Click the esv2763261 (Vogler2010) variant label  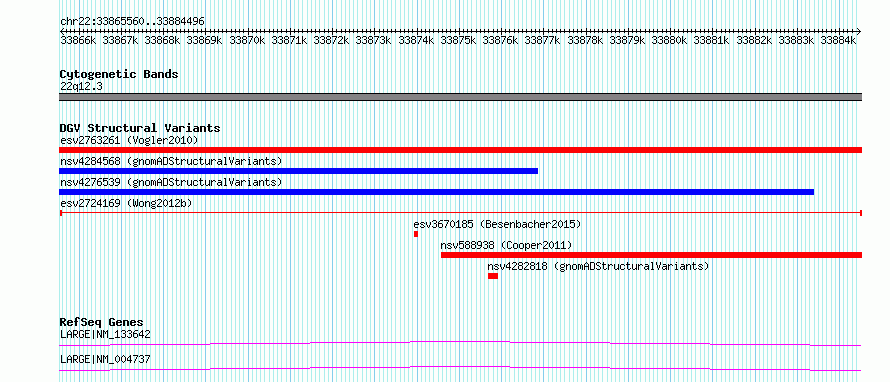click(129, 140)
